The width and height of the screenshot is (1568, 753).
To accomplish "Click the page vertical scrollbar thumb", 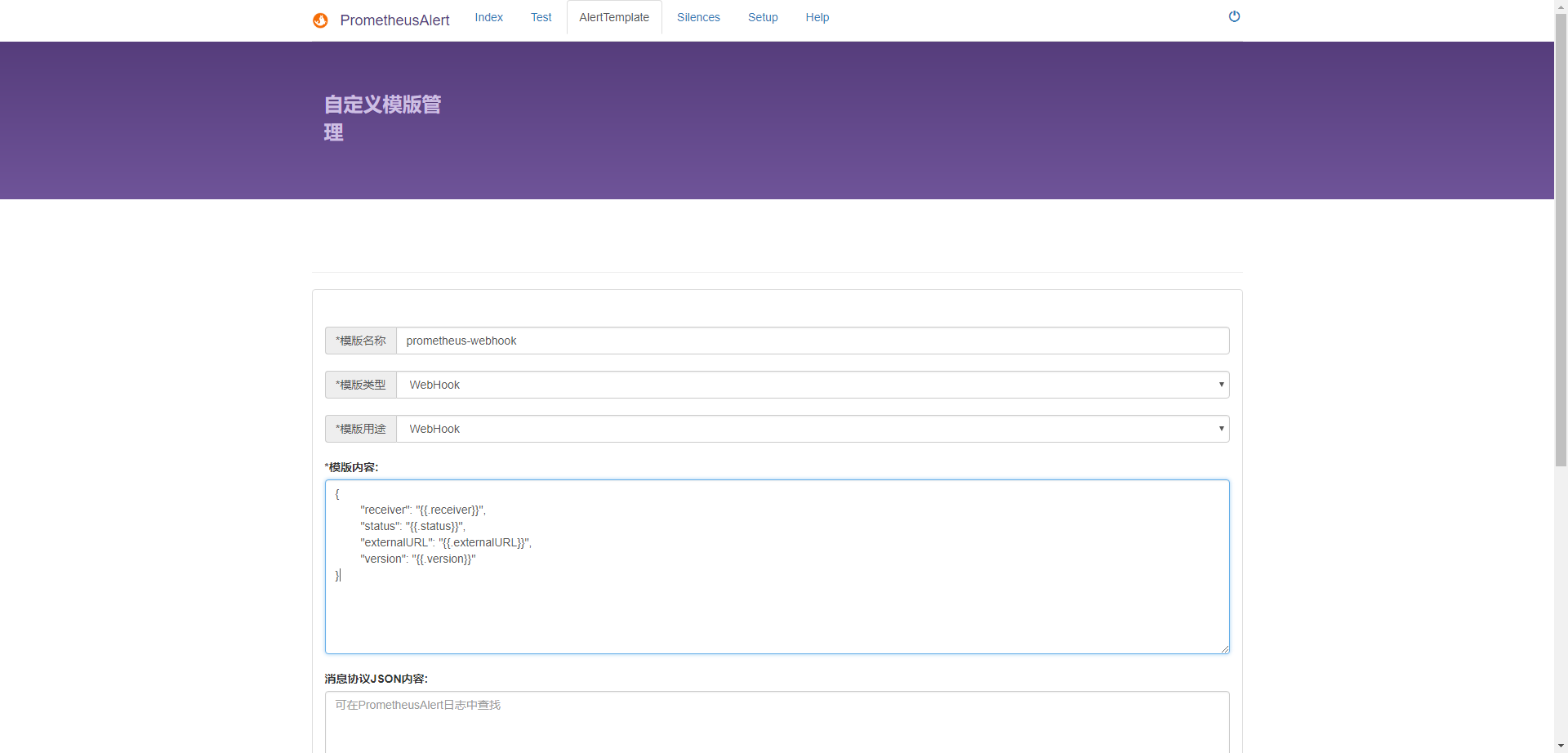I will point(1561,239).
